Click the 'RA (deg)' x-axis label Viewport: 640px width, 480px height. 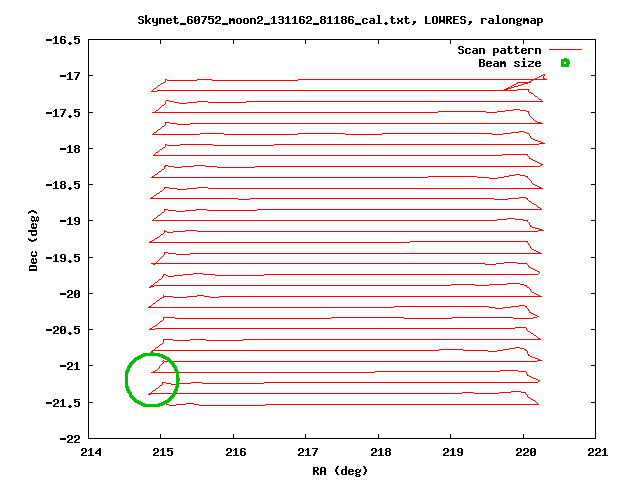(340, 471)
